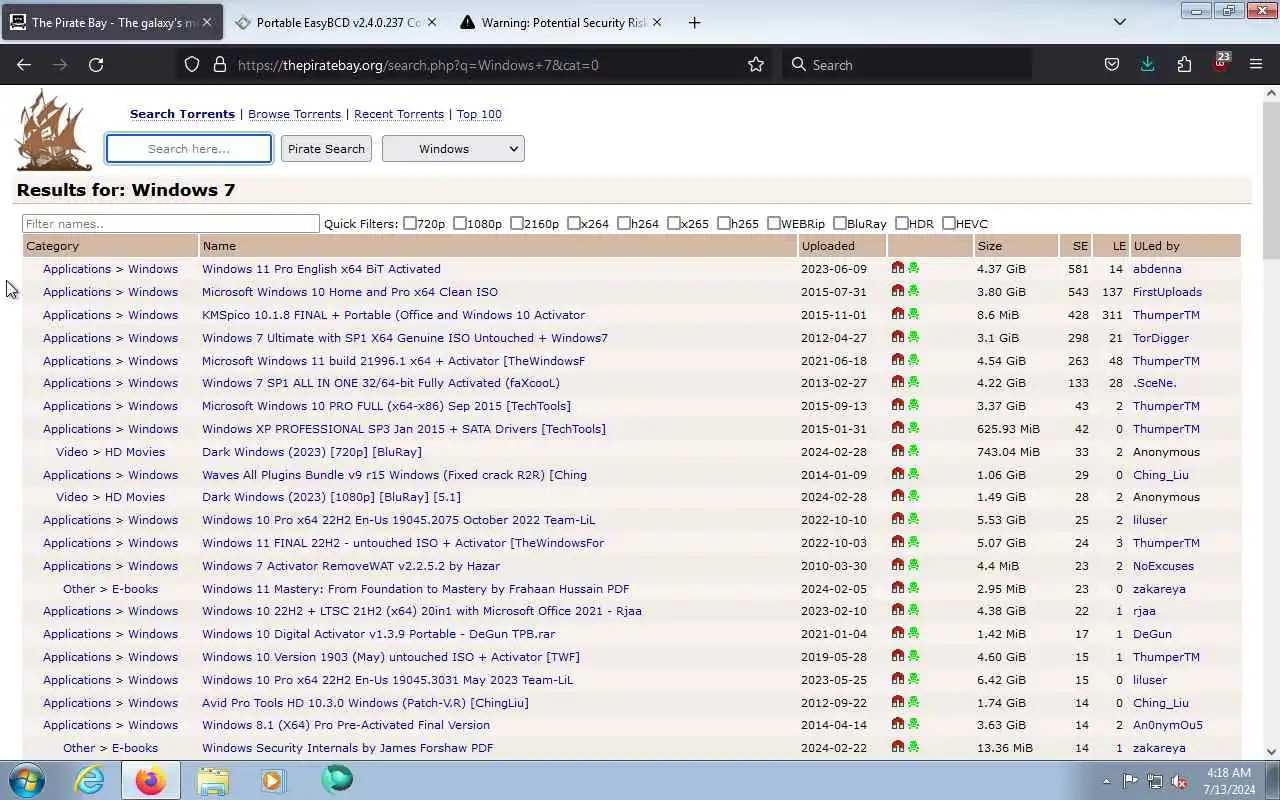This screenshot has height=800, width=1280.
Task: Bookmark this page with the star icon
Action: point(756,64)
